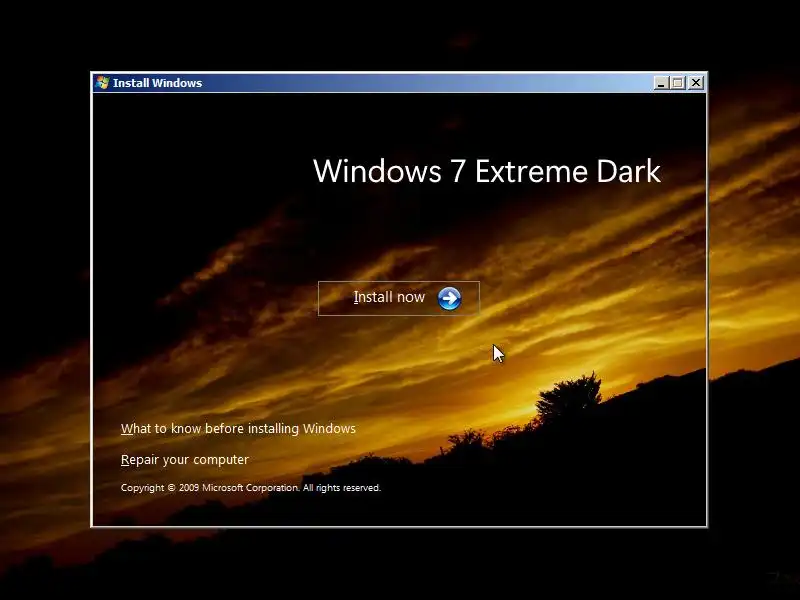Viewport: 800px width, 600px height.
Task: Maximize the Install Windows window
Action: pyautogui.click(x=678, y=83)
